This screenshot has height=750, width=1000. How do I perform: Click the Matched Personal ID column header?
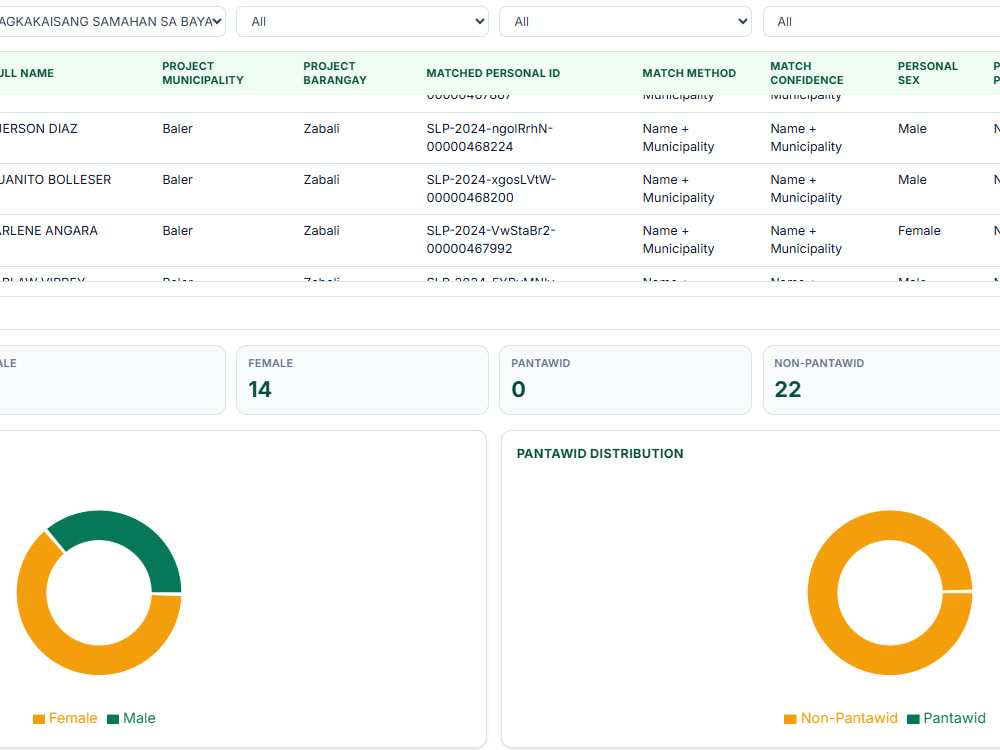[493, 73]
